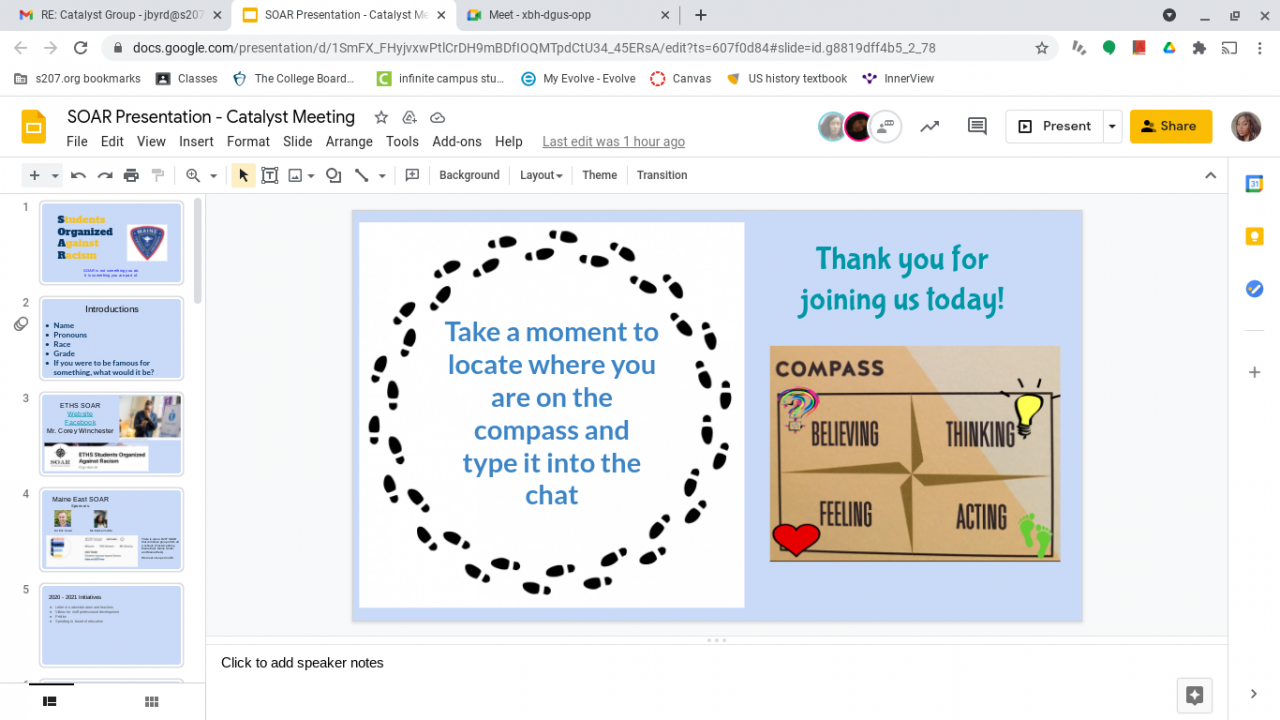
Task: Add a new slide with plus button
Action: click(x=34, y=175)
